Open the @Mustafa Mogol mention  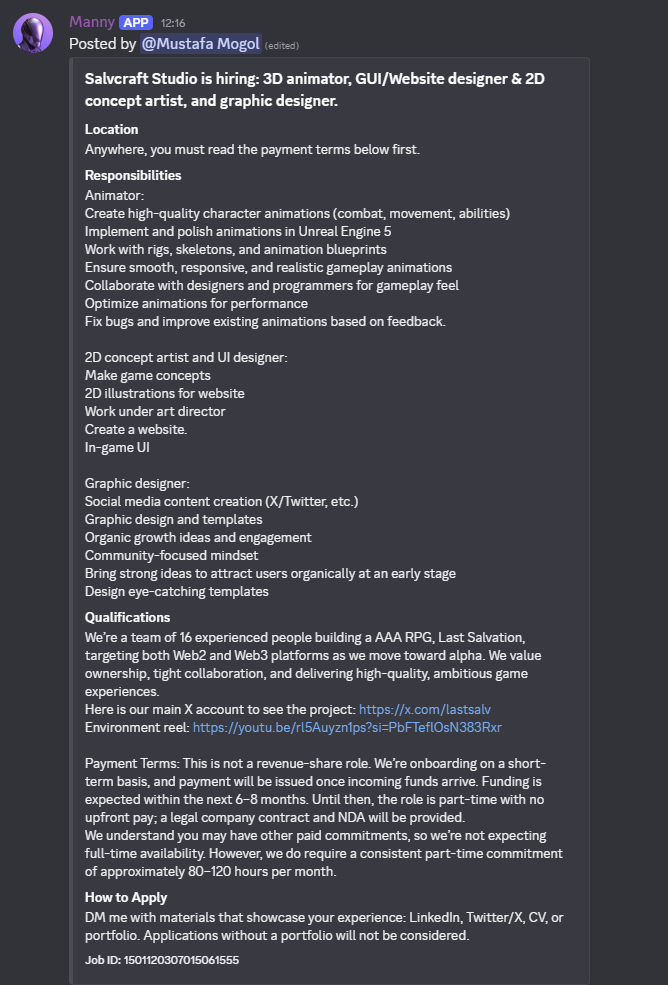(x=200, y=43)
